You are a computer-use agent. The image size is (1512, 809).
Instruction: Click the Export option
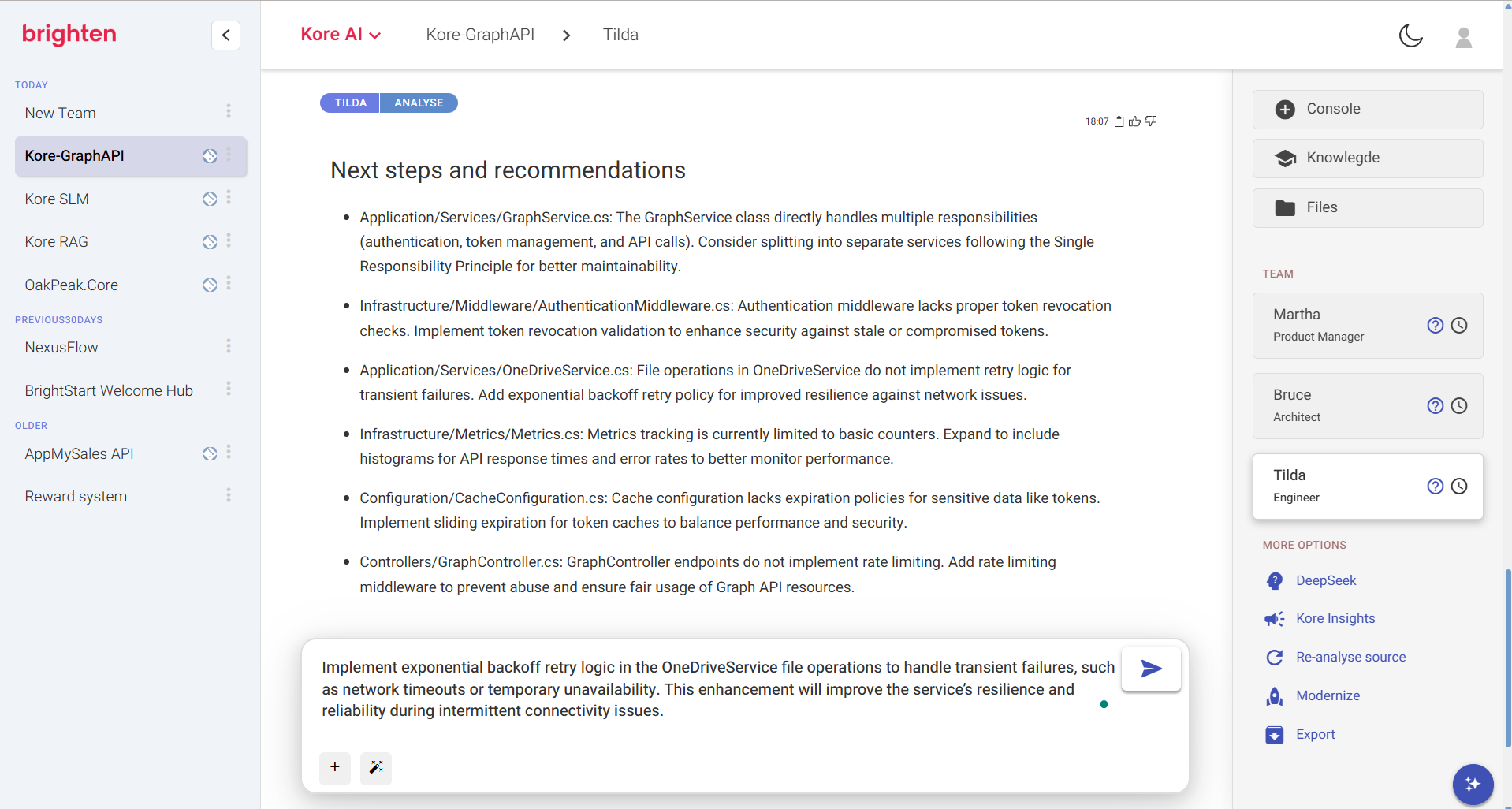pyautogui.click(x=1301, y=734)
